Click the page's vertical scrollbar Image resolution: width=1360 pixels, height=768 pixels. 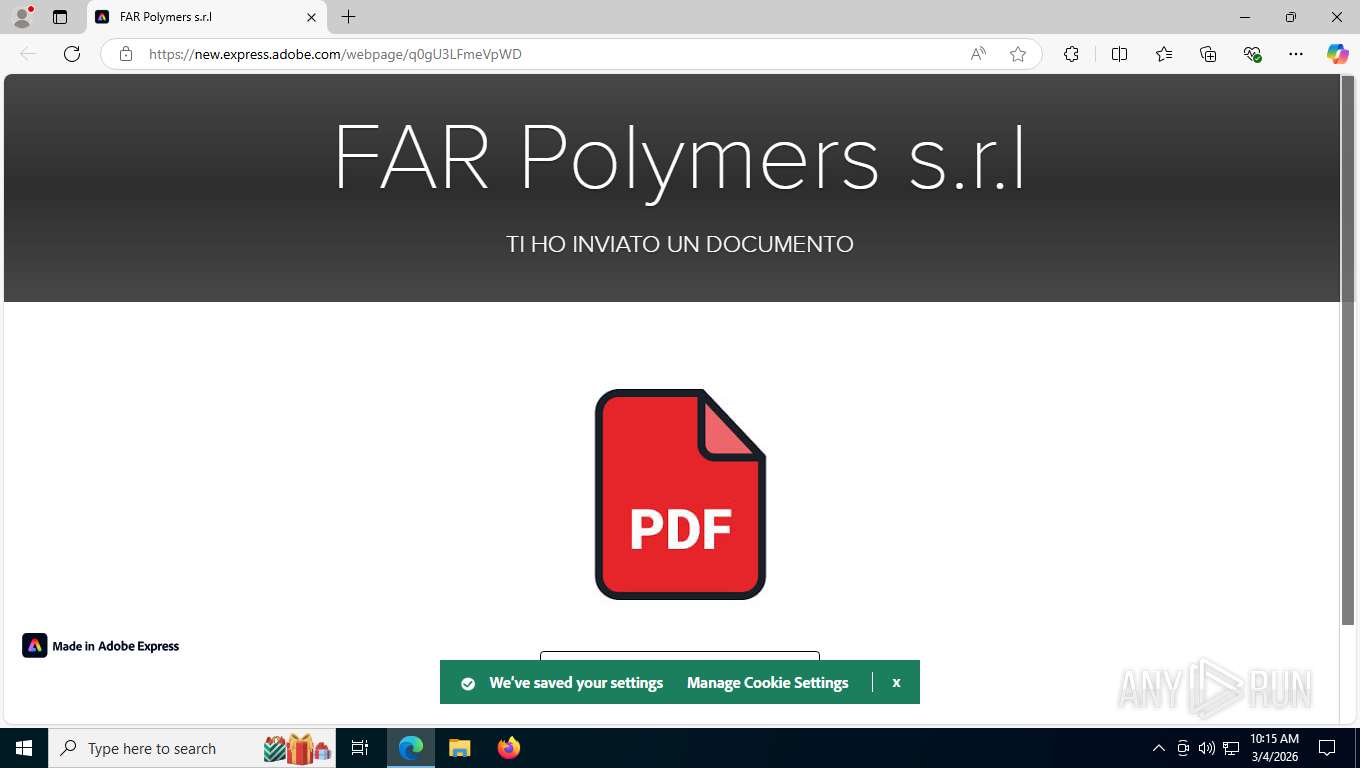1348,350
